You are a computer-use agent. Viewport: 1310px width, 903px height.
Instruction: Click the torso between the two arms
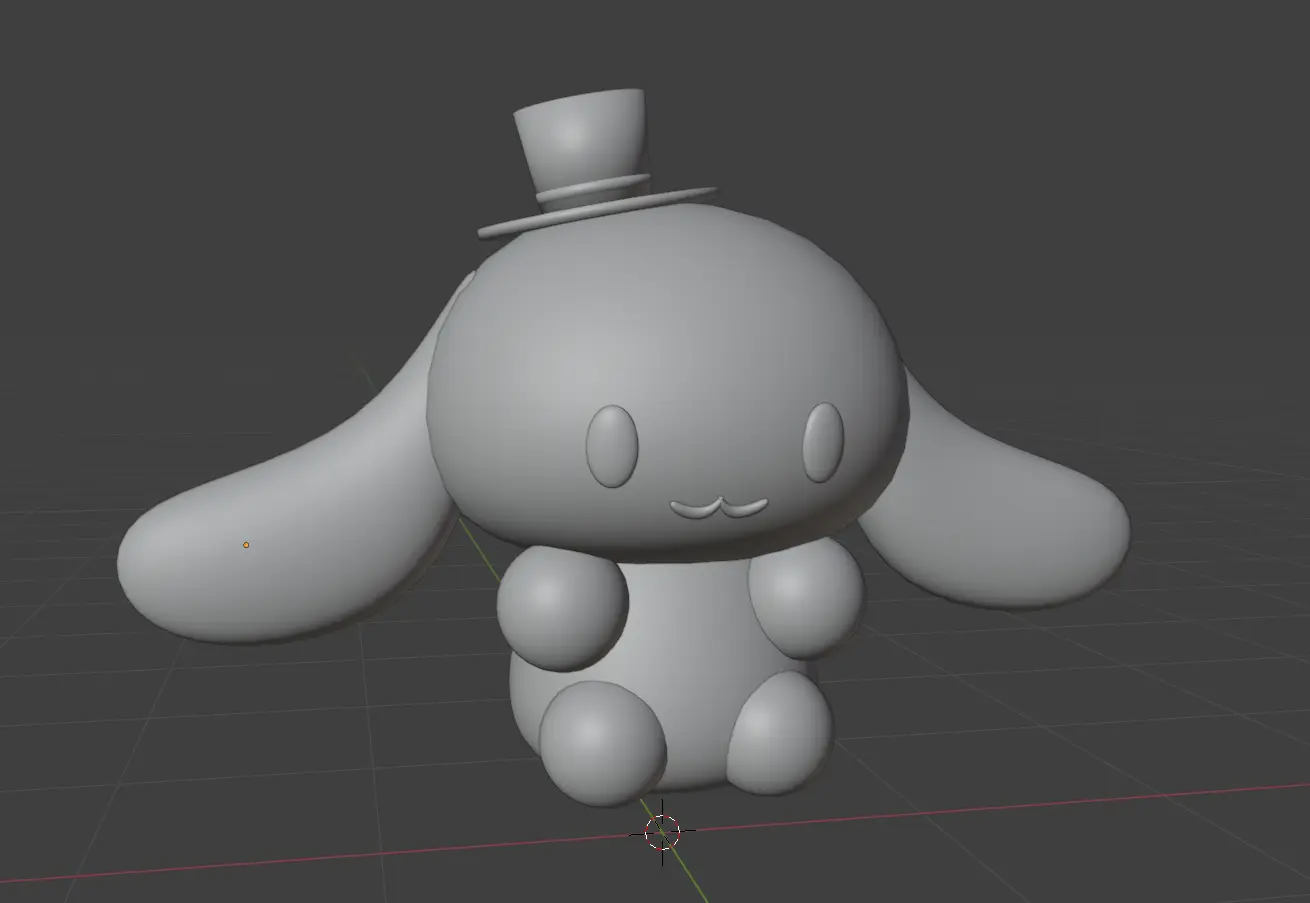[690, 620]
